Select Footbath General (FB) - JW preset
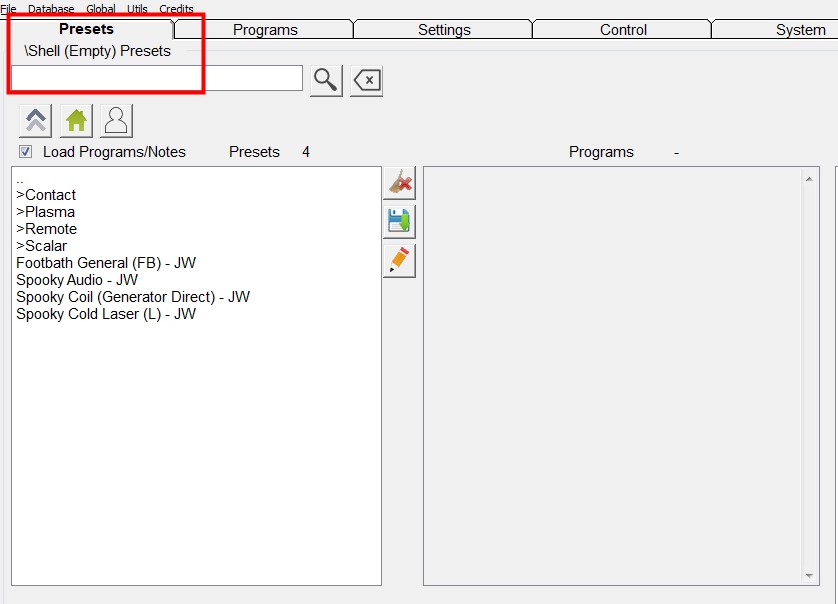838x604 pixels. 106,263
